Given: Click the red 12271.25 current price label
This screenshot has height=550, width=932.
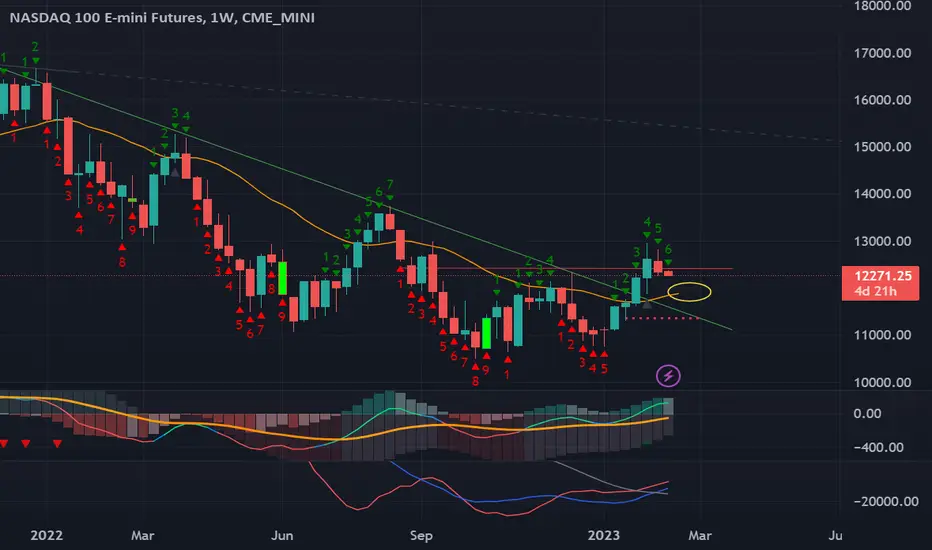Looking at the screenshot, I should coord(882,275).
